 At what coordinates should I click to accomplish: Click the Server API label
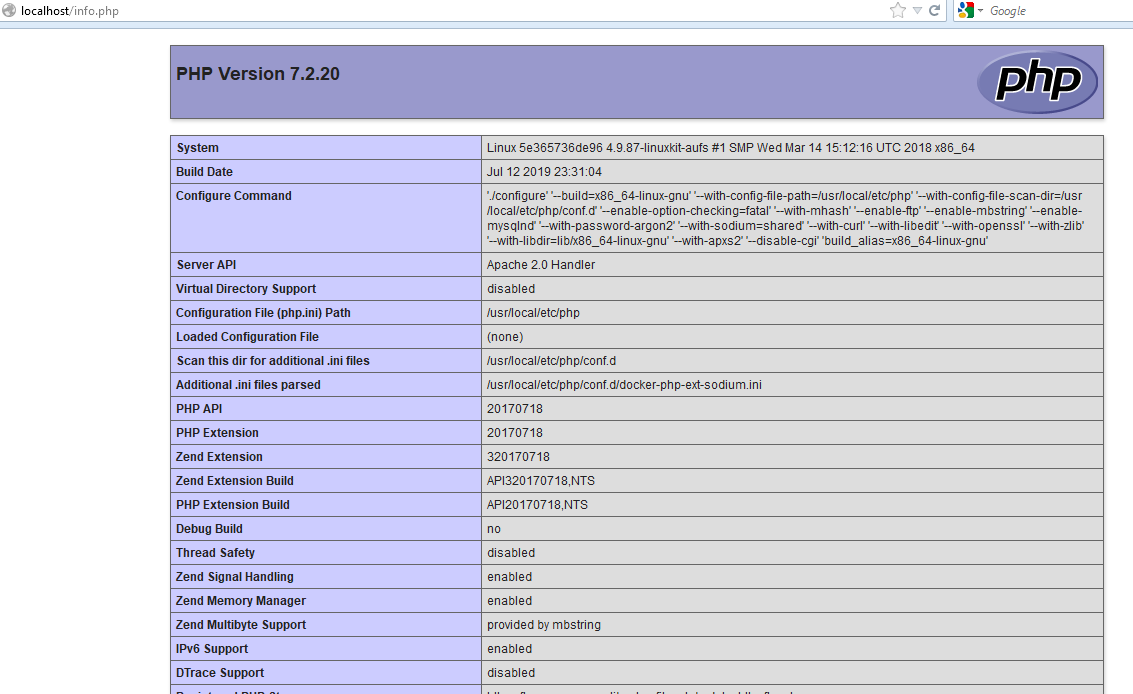206,265
